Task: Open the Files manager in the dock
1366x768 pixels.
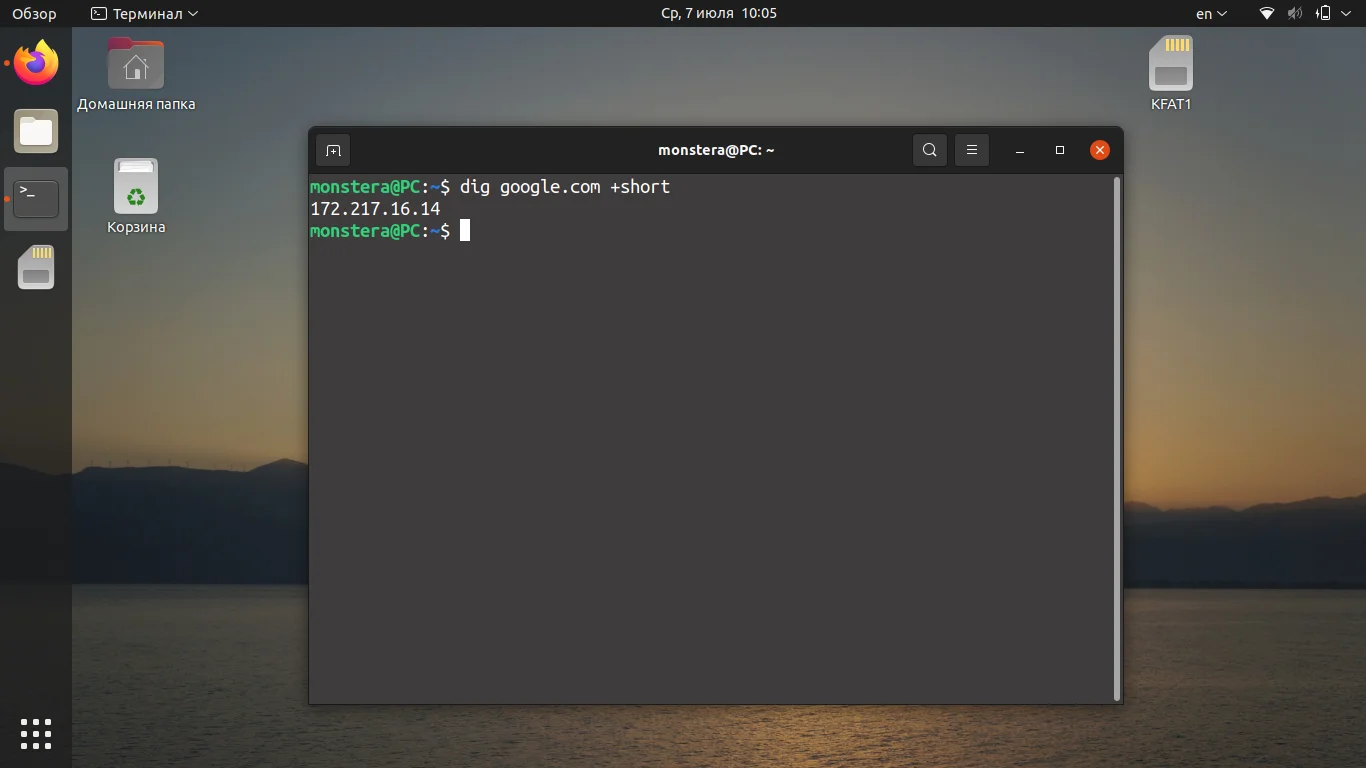Action: tap(36, 131)
